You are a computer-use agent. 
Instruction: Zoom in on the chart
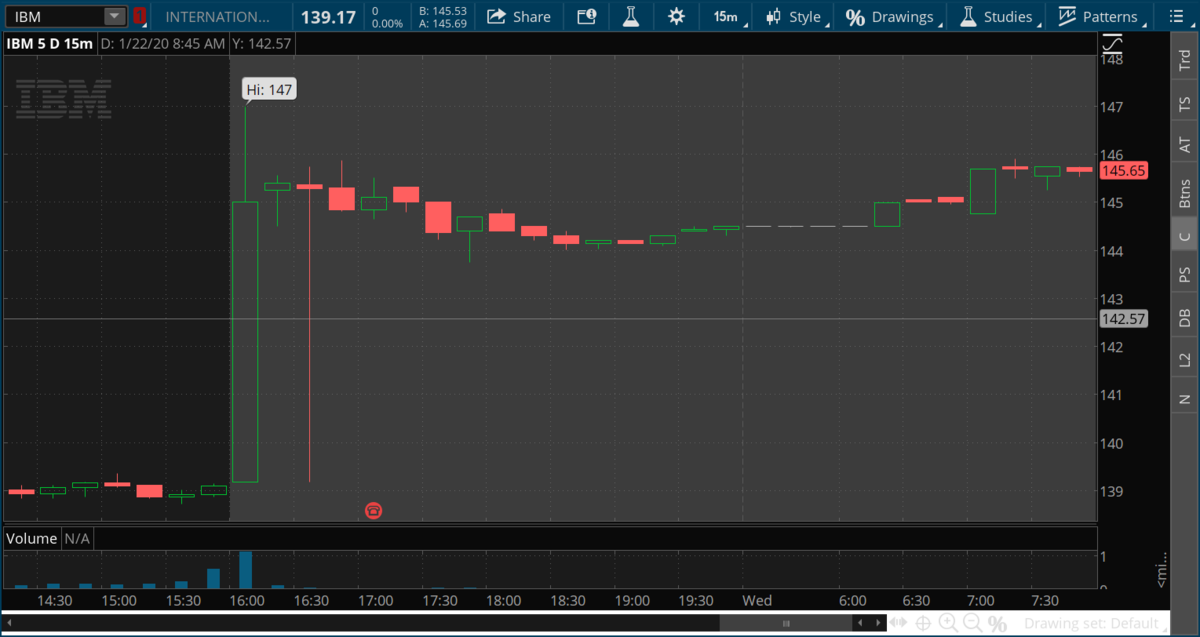tap(947, 623)
